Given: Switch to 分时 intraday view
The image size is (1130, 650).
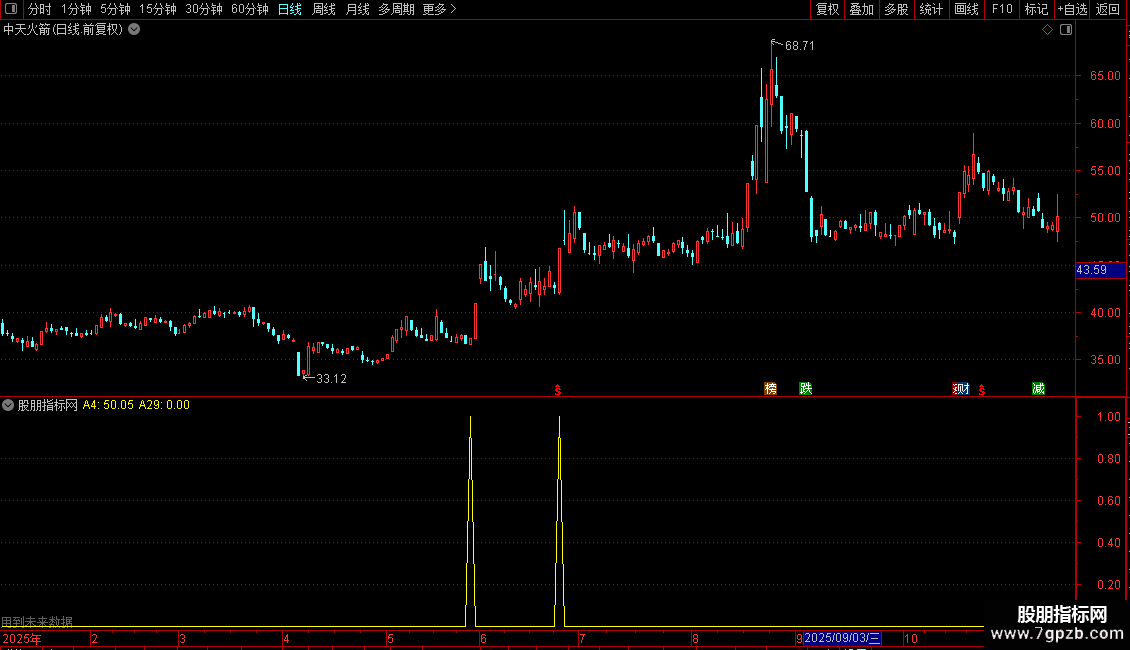Looking at the screenshot, I should [40, 9].
